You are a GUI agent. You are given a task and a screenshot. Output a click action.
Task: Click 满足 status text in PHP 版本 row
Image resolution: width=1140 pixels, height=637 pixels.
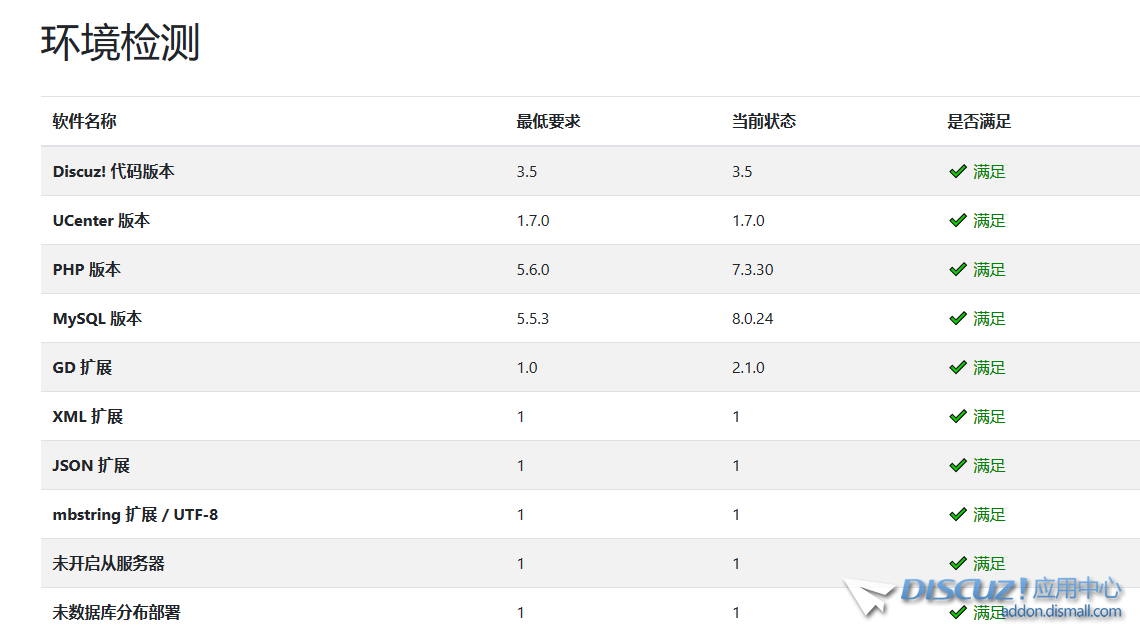[x=990, y=270]
